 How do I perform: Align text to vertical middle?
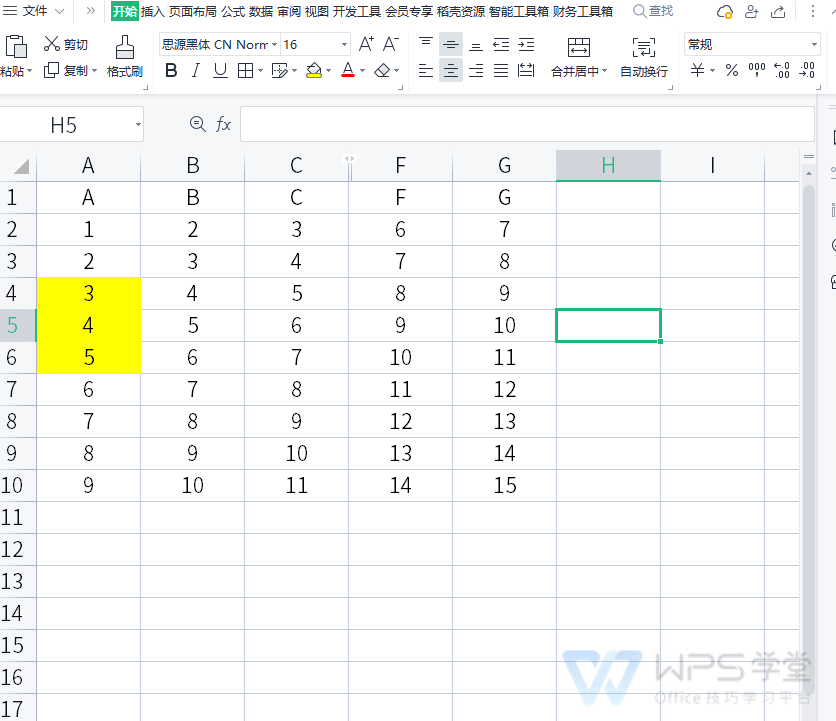pyautogui.click(x=451, y=44)
